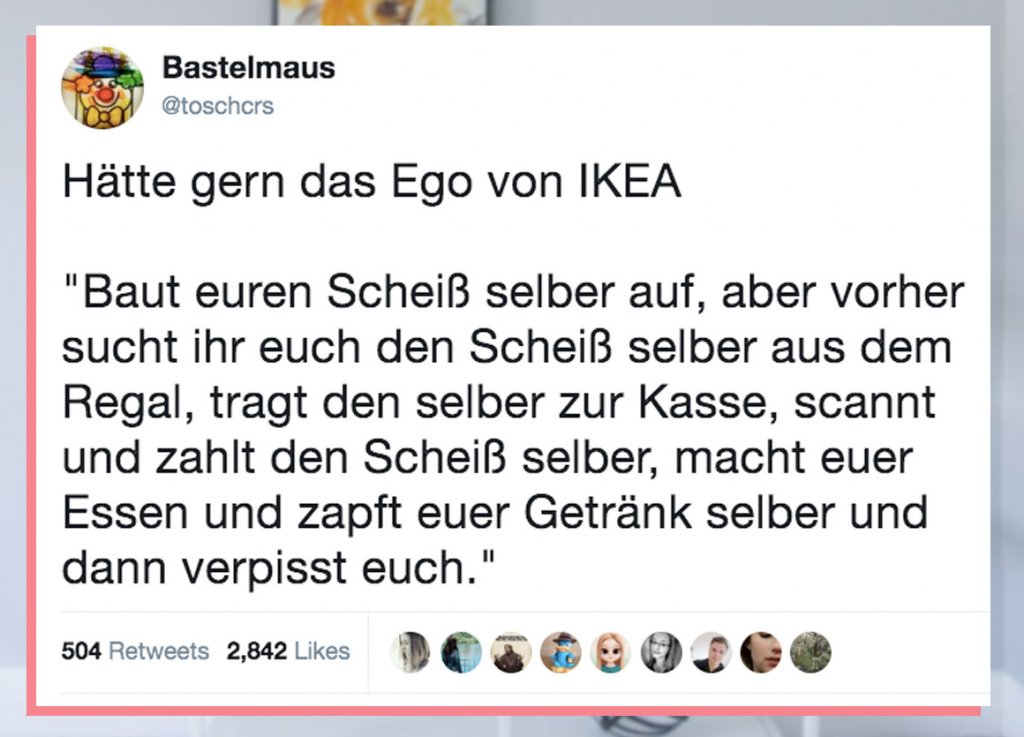Click the avatar of man in dark shirt
This screenshot has width=1024, height=737.
[x=711, y=652]
